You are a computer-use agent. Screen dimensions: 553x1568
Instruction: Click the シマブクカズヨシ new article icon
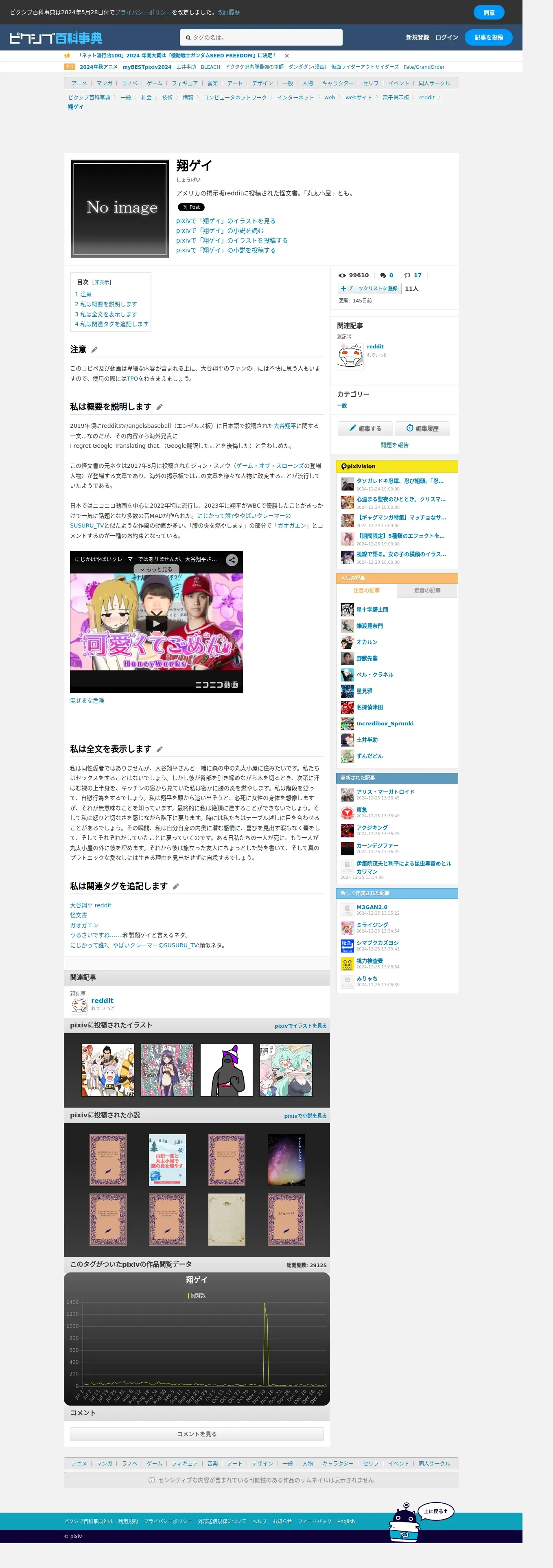click(x=348, y=945)
